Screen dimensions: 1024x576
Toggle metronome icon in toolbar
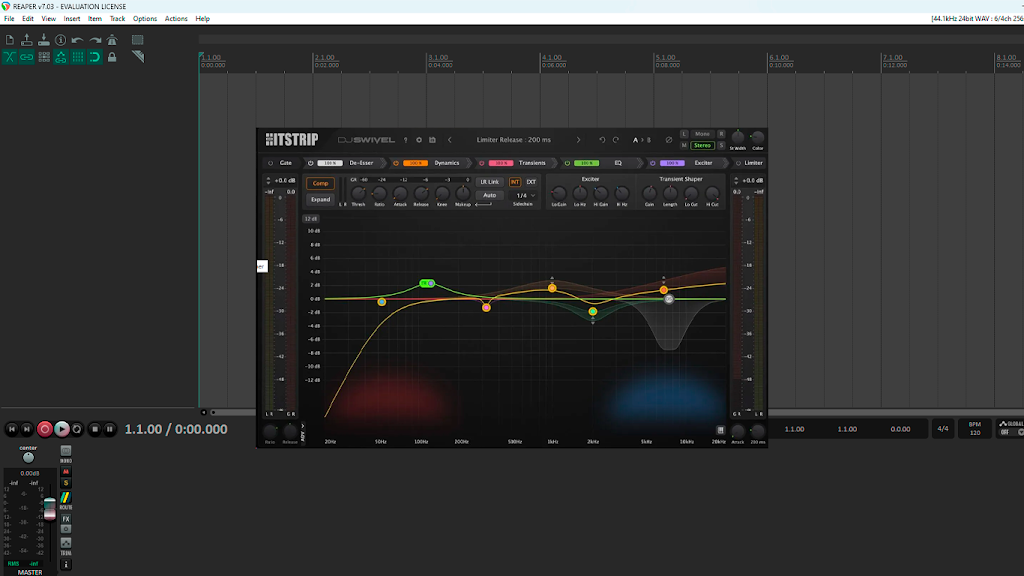pyautogui.click(x=112, y=40)
